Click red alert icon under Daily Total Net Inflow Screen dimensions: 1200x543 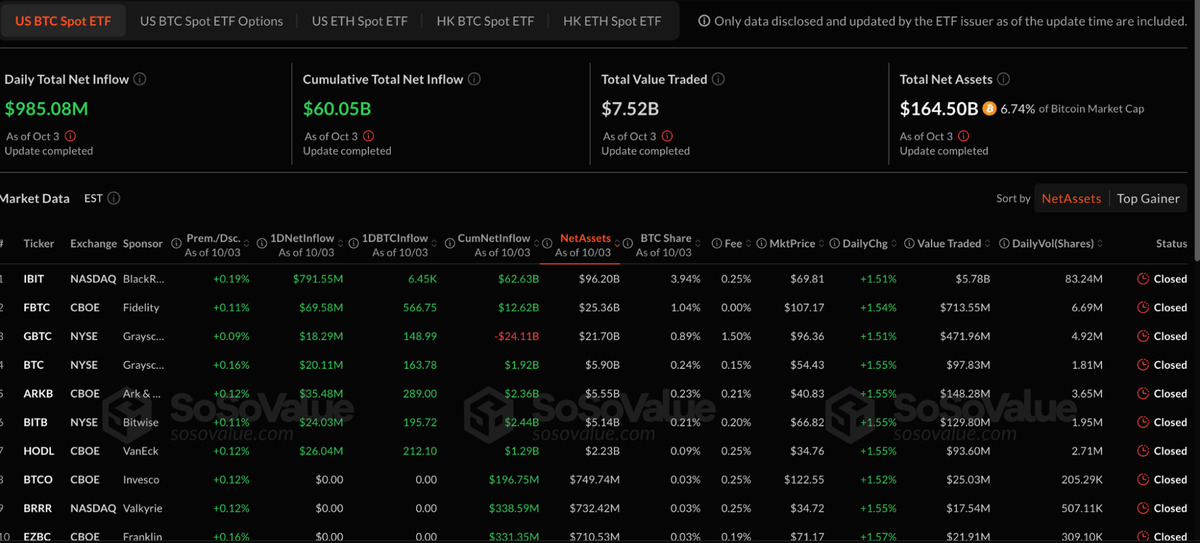[x=70, y=136]
